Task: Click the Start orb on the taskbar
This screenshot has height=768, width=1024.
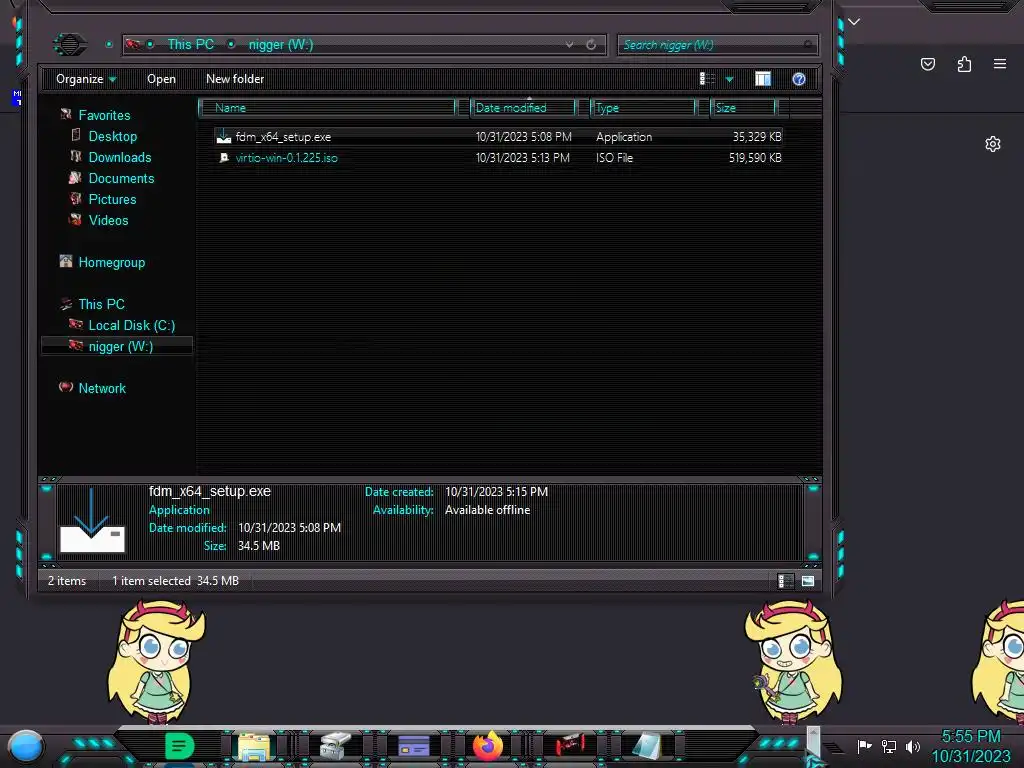Action: pyautogui.click(x=26, y=746)
